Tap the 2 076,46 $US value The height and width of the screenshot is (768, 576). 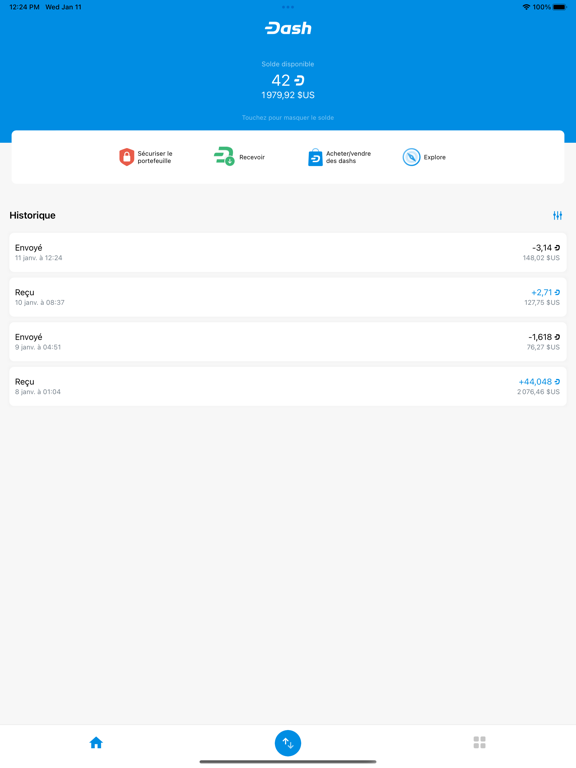(x=538, y=391)
